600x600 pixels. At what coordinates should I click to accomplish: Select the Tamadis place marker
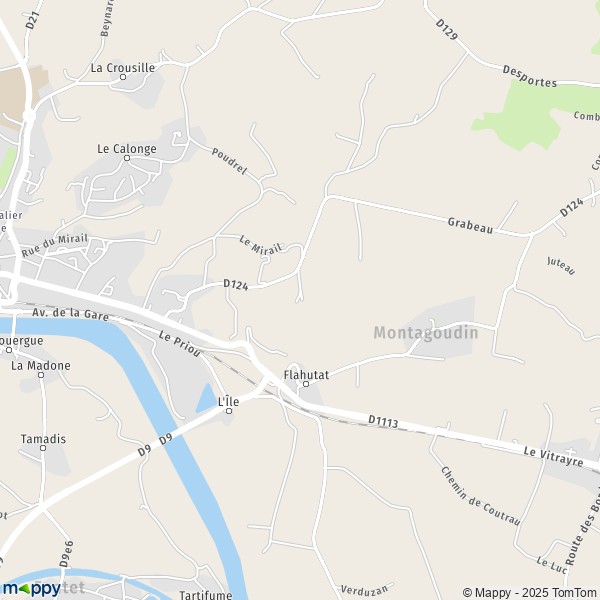(x=43, y=448)
